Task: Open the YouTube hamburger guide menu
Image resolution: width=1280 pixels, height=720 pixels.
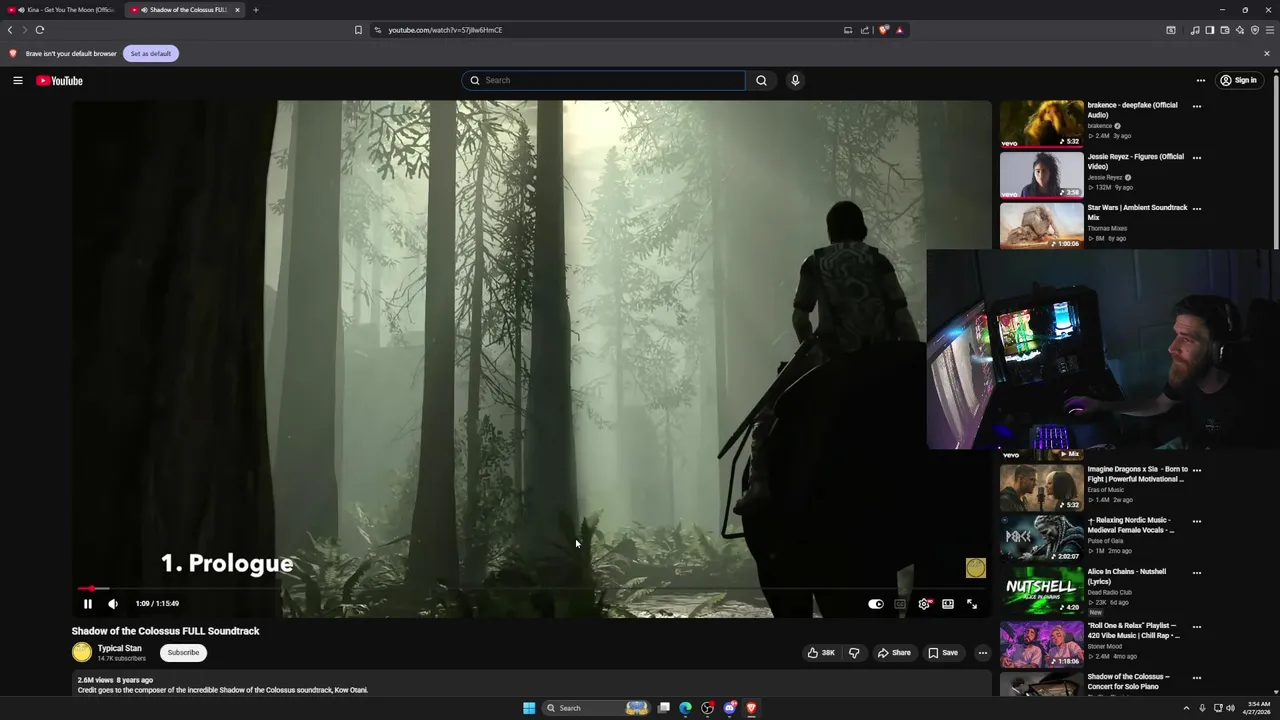Action: [x=18, y=80]
